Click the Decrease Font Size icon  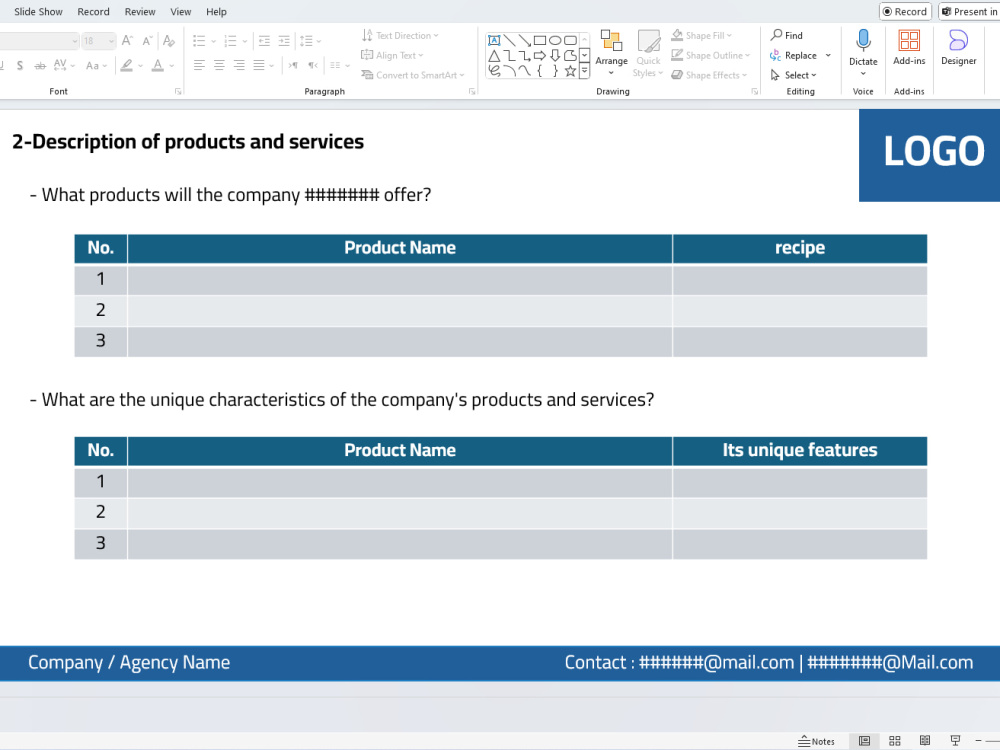coord(147,41)
